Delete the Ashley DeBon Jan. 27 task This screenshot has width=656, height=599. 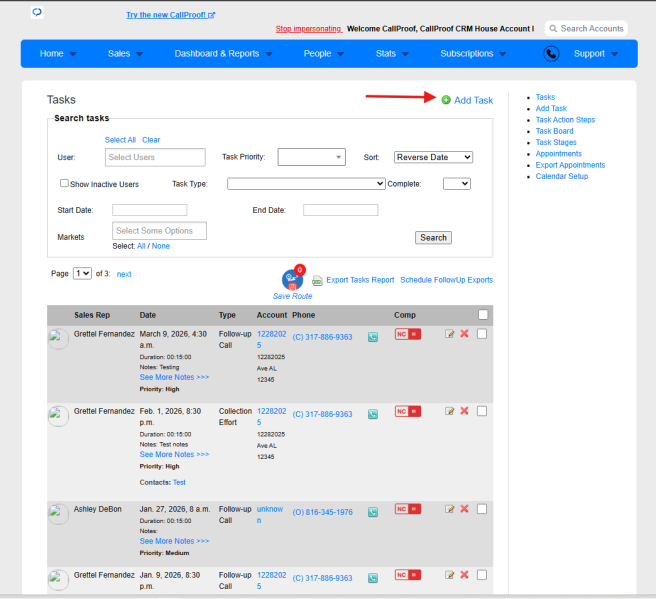click(464, 509)
